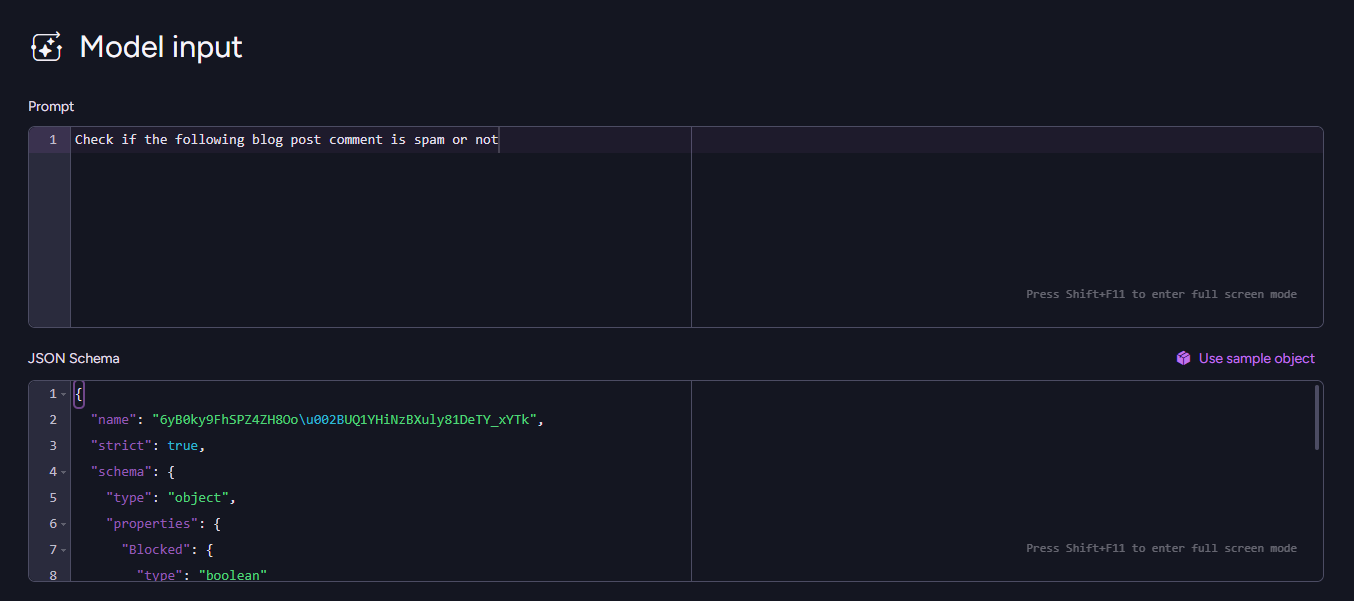
Task: Click line number 1 in Prompt editor
Action: (53, 140)
